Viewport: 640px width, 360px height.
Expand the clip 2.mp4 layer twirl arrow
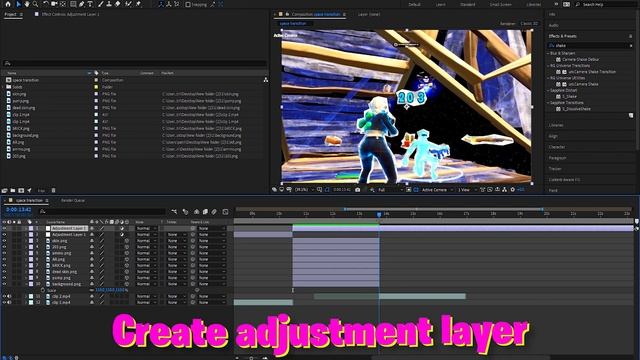(x=26, y=296)
